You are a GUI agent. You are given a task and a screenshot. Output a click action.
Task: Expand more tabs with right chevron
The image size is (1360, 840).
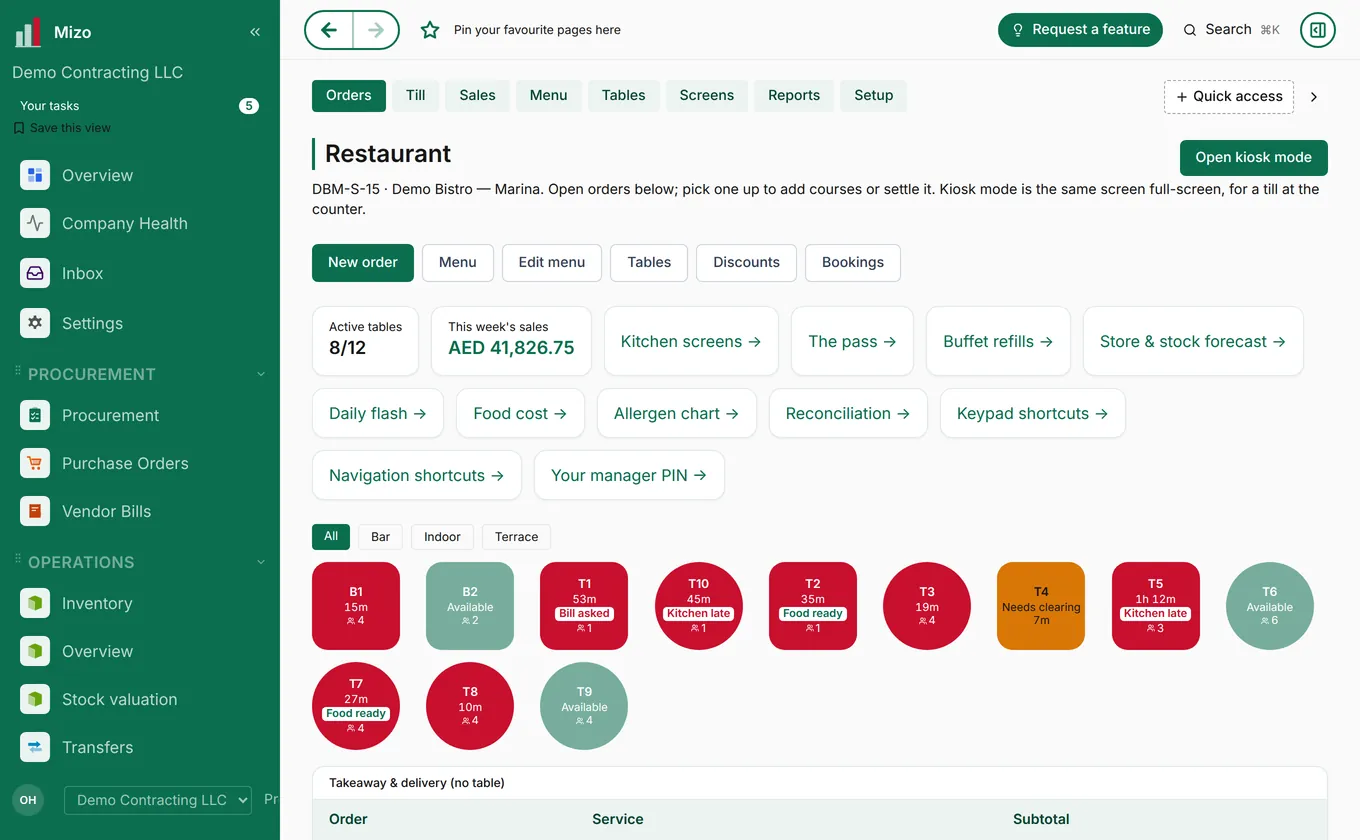1314,97
